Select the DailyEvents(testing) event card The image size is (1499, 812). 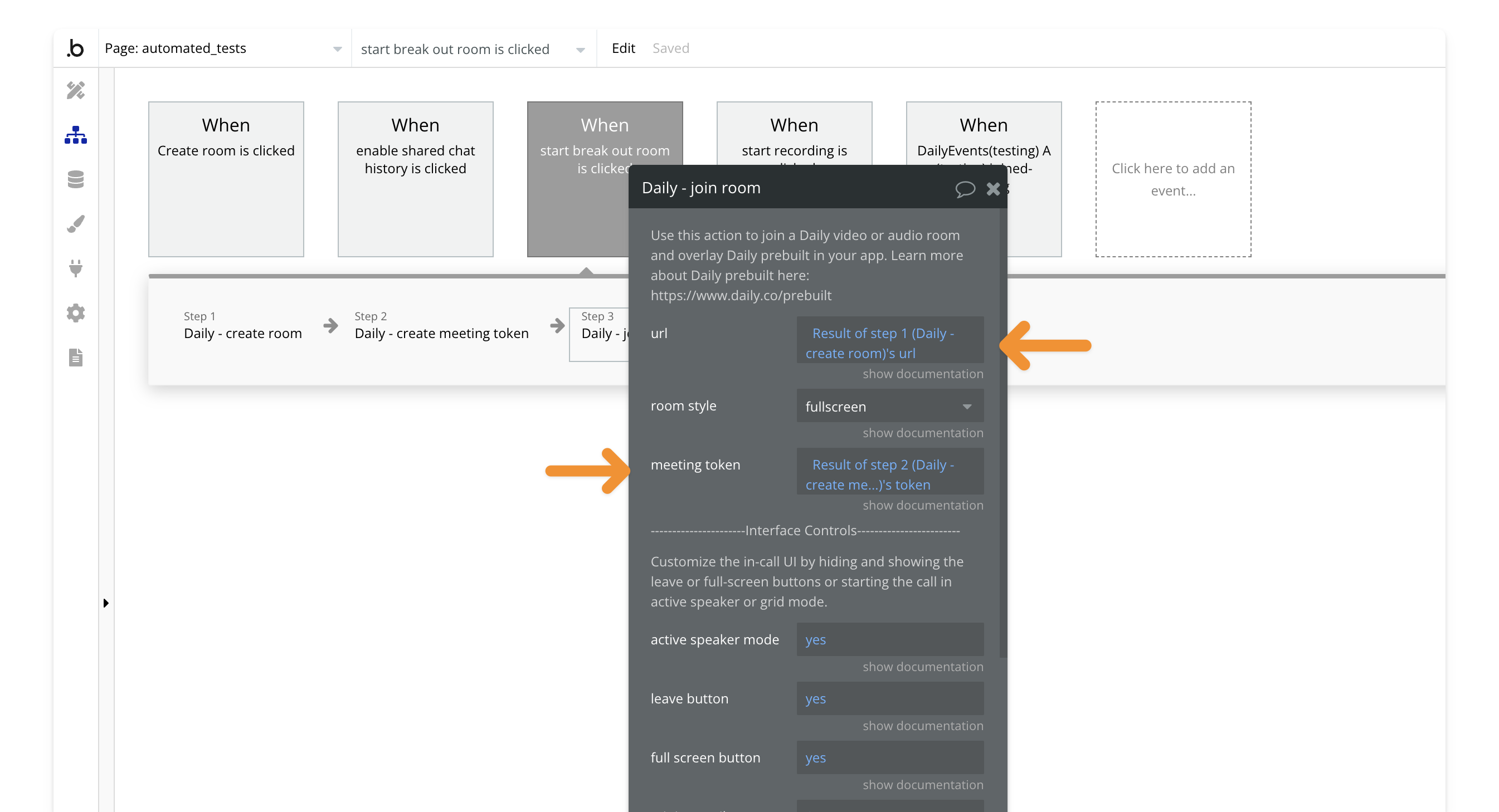tap(984, 134)
